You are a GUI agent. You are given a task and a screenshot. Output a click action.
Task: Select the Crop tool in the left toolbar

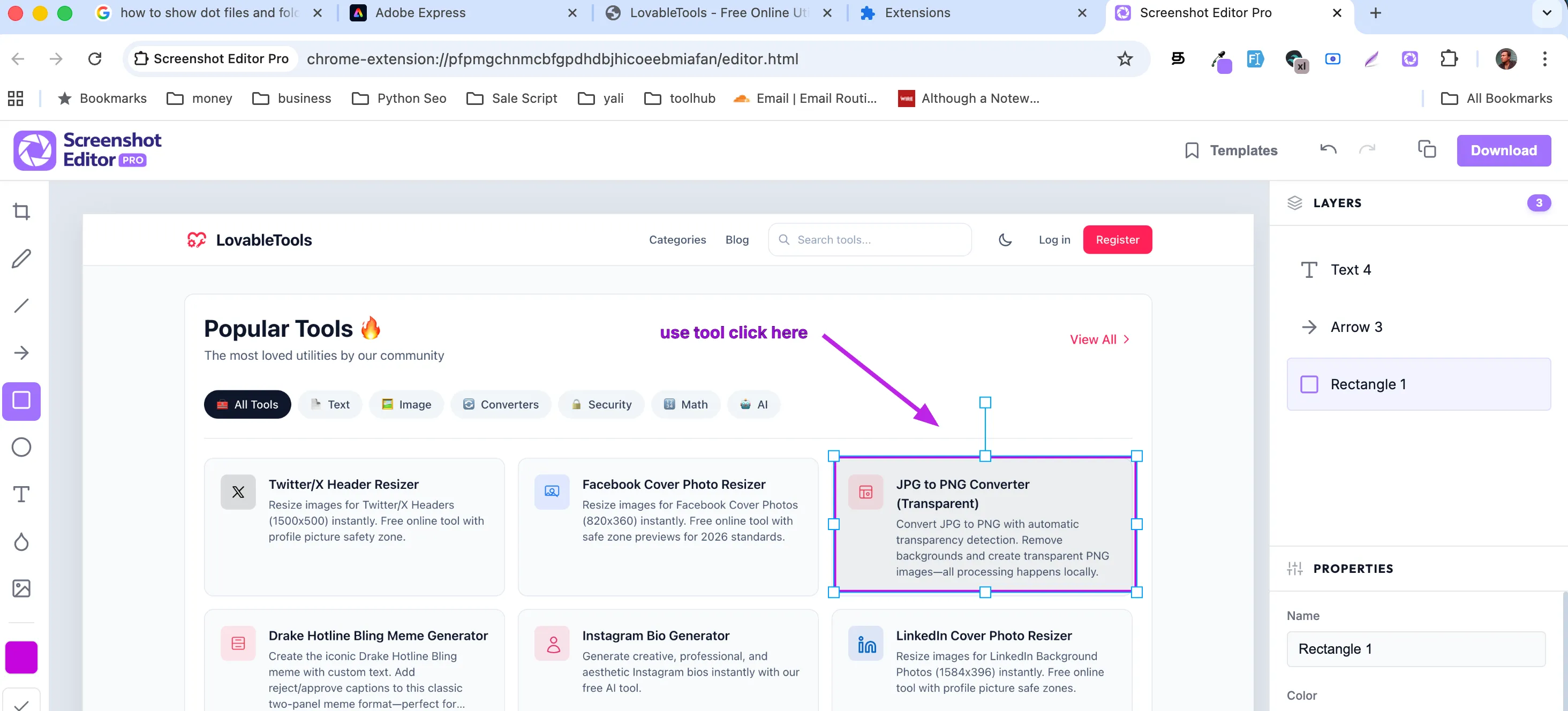pos(21,210)
